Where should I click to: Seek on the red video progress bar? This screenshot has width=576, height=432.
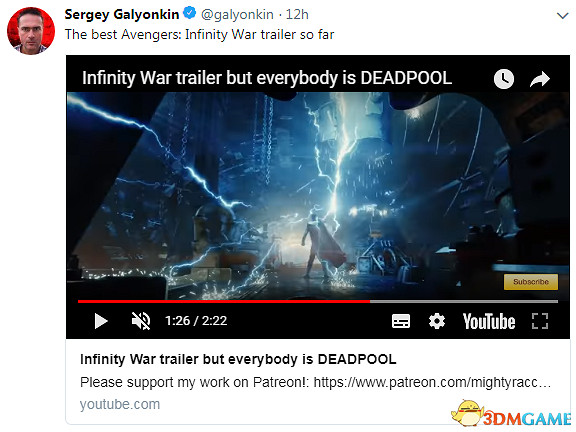318,302
